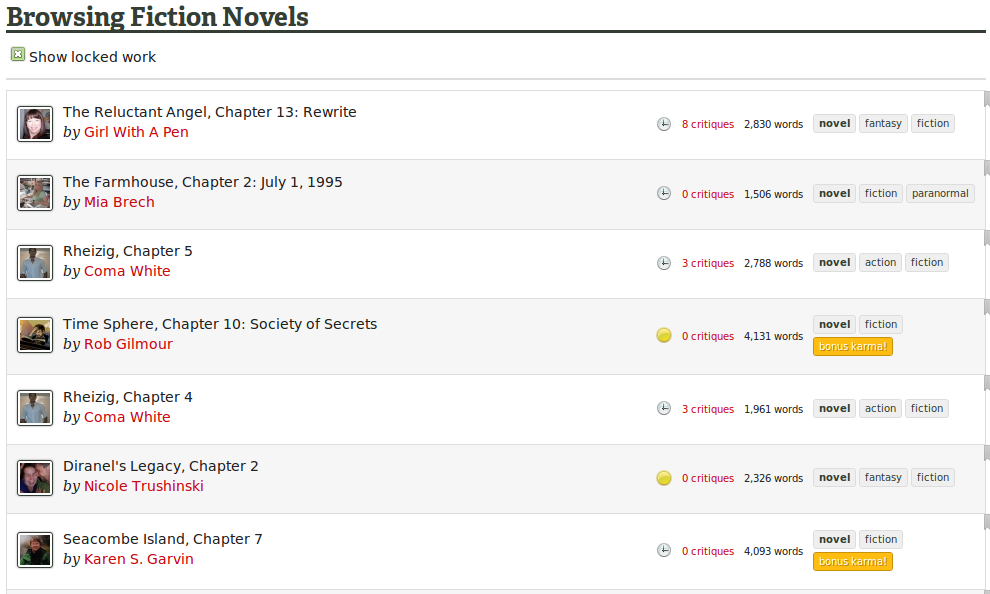Viewport: 990px width, 594px height.
Task: Open Karen S. Garvin's author profile
Action: 138,559
